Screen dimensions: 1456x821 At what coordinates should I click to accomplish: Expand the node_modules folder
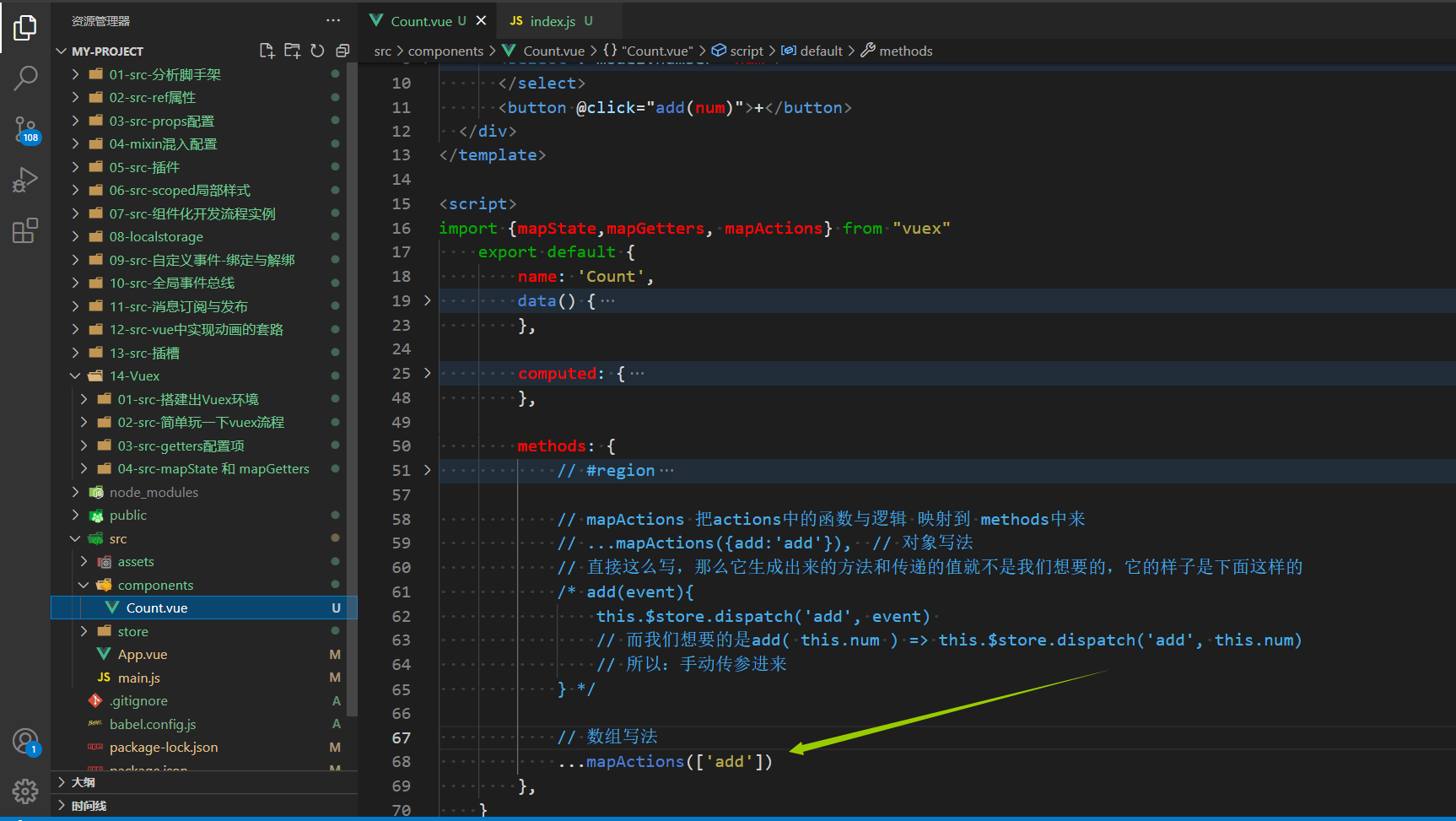76,492
